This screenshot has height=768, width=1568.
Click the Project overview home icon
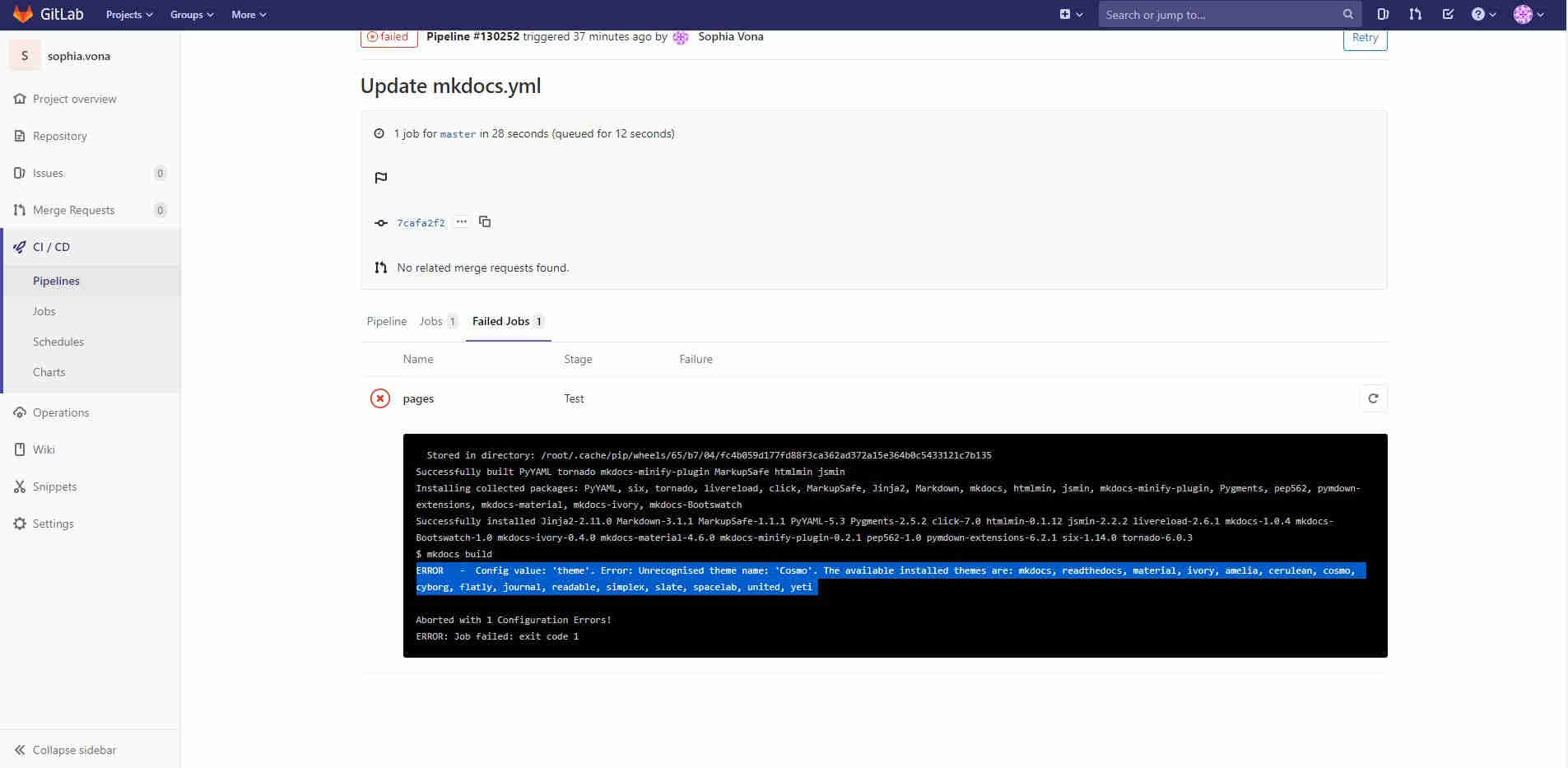(20, 99)
